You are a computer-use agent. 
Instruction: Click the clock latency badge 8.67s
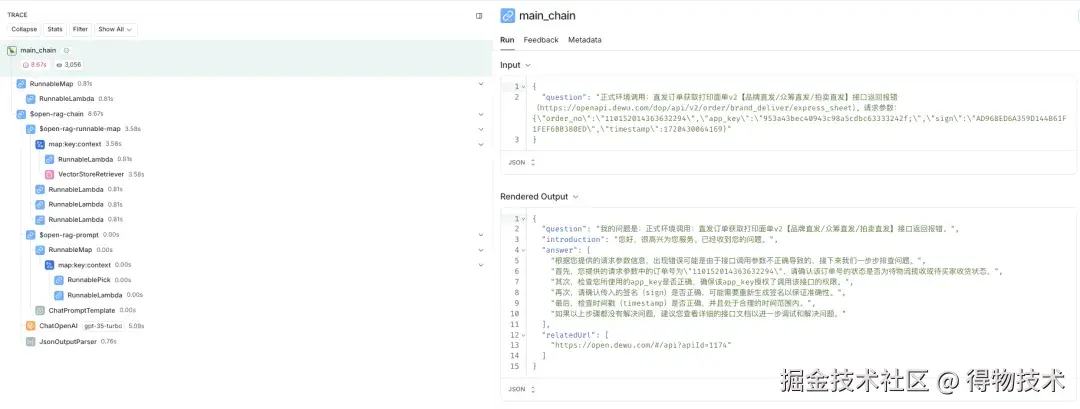pyautogui.click(x=34, y=65)
